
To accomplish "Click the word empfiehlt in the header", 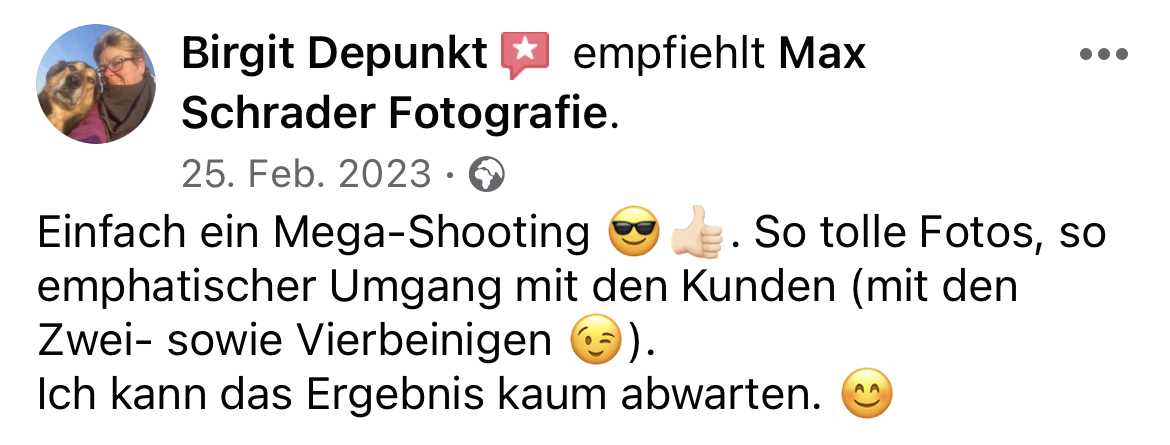I will (669, 55).
